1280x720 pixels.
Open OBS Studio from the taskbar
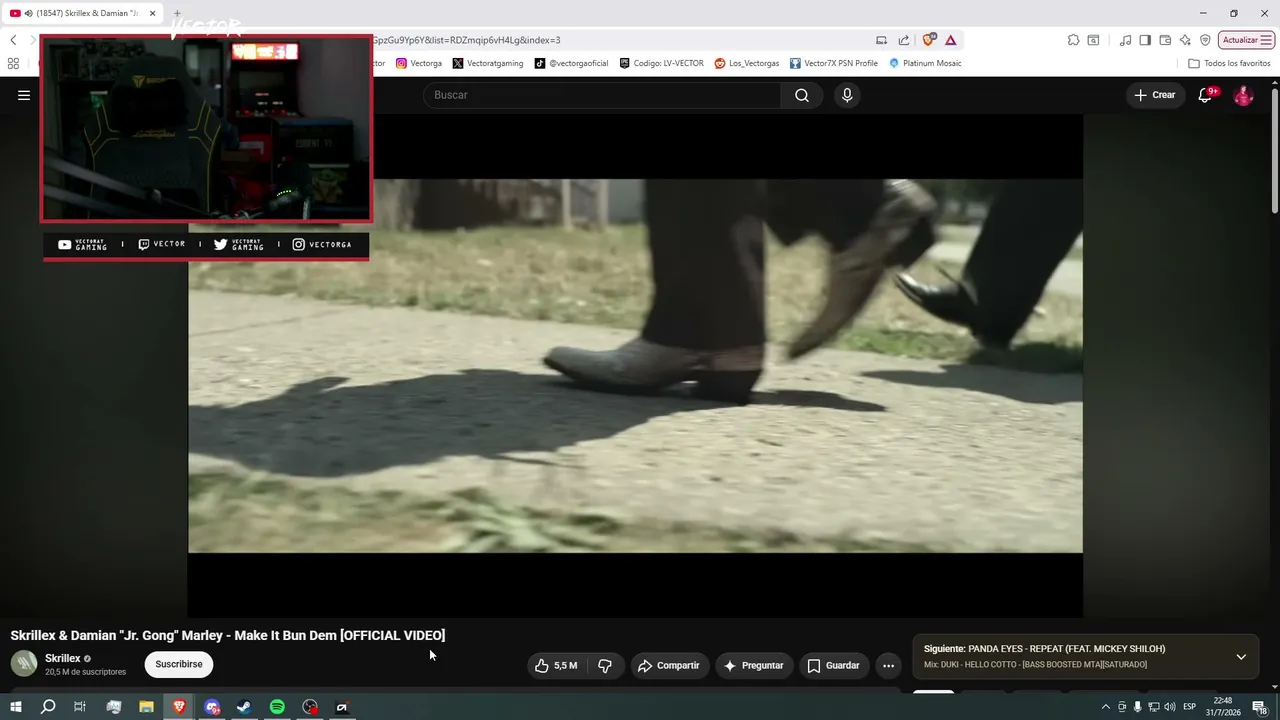coord(310,707)
